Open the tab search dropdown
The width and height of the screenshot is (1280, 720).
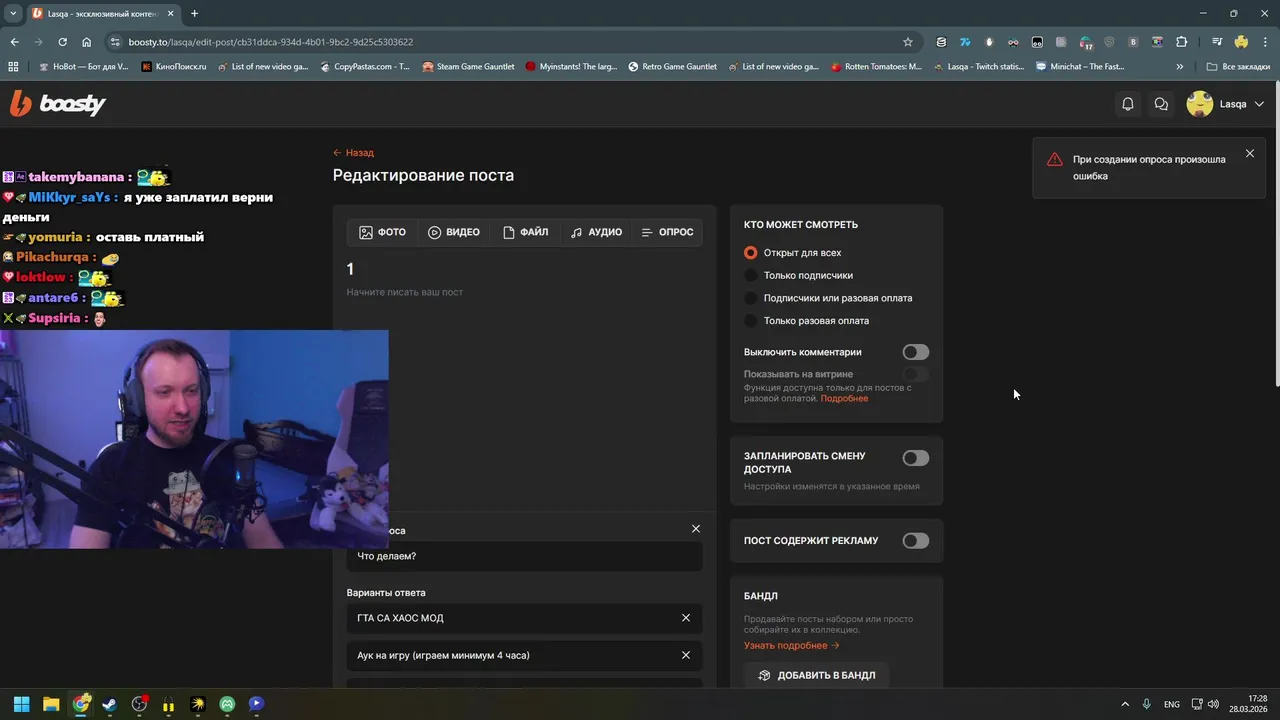click(x=13, y=13)
